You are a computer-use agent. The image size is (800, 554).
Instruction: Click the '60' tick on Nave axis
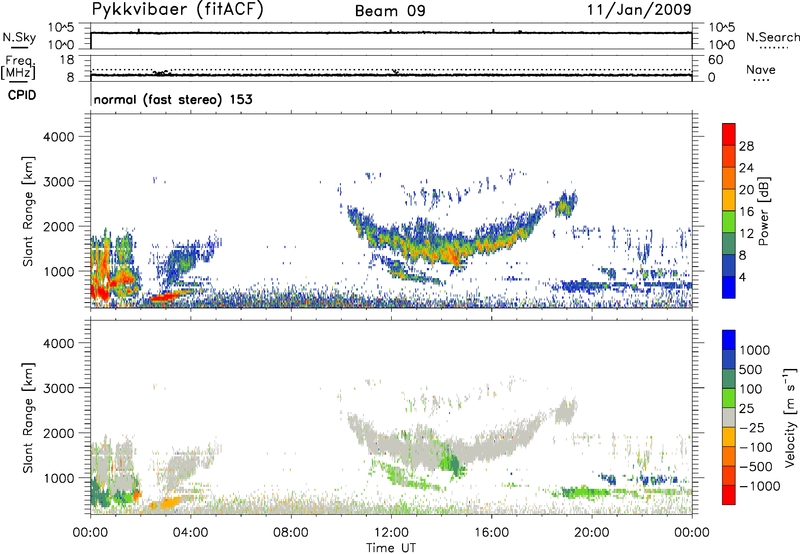[x=716, y=60]
